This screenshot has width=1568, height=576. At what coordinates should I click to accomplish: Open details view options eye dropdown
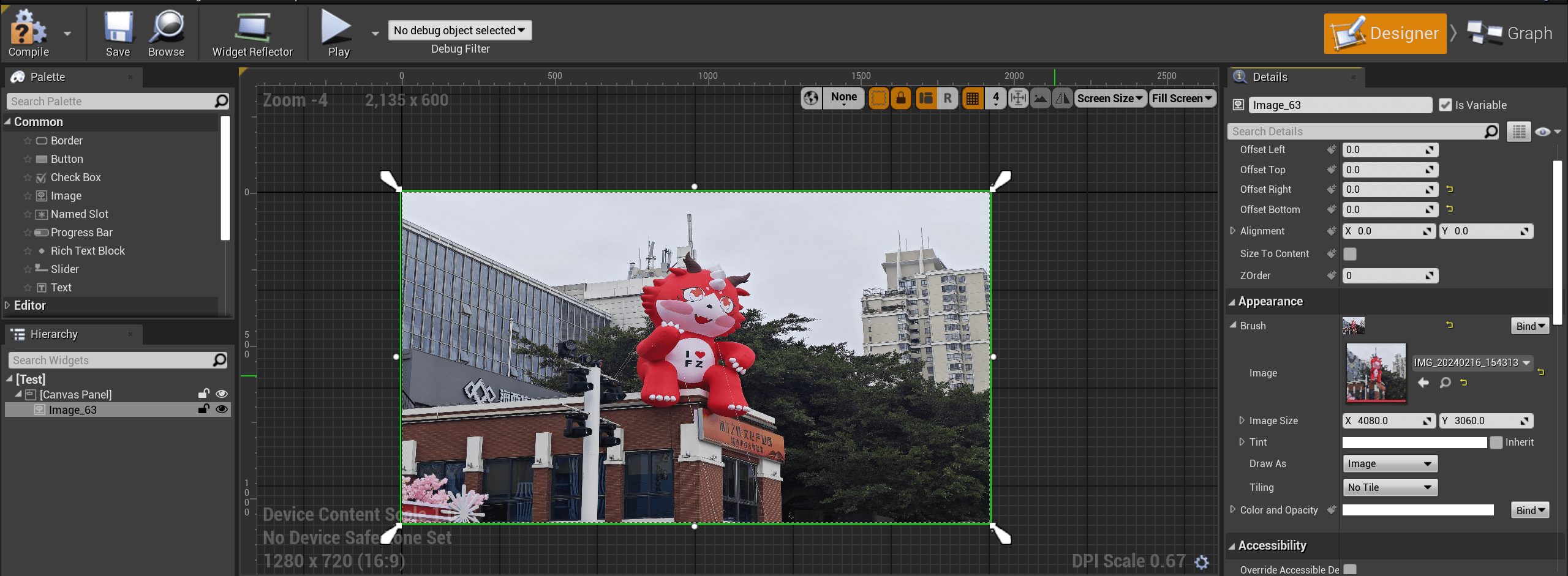click(1548, 132)
